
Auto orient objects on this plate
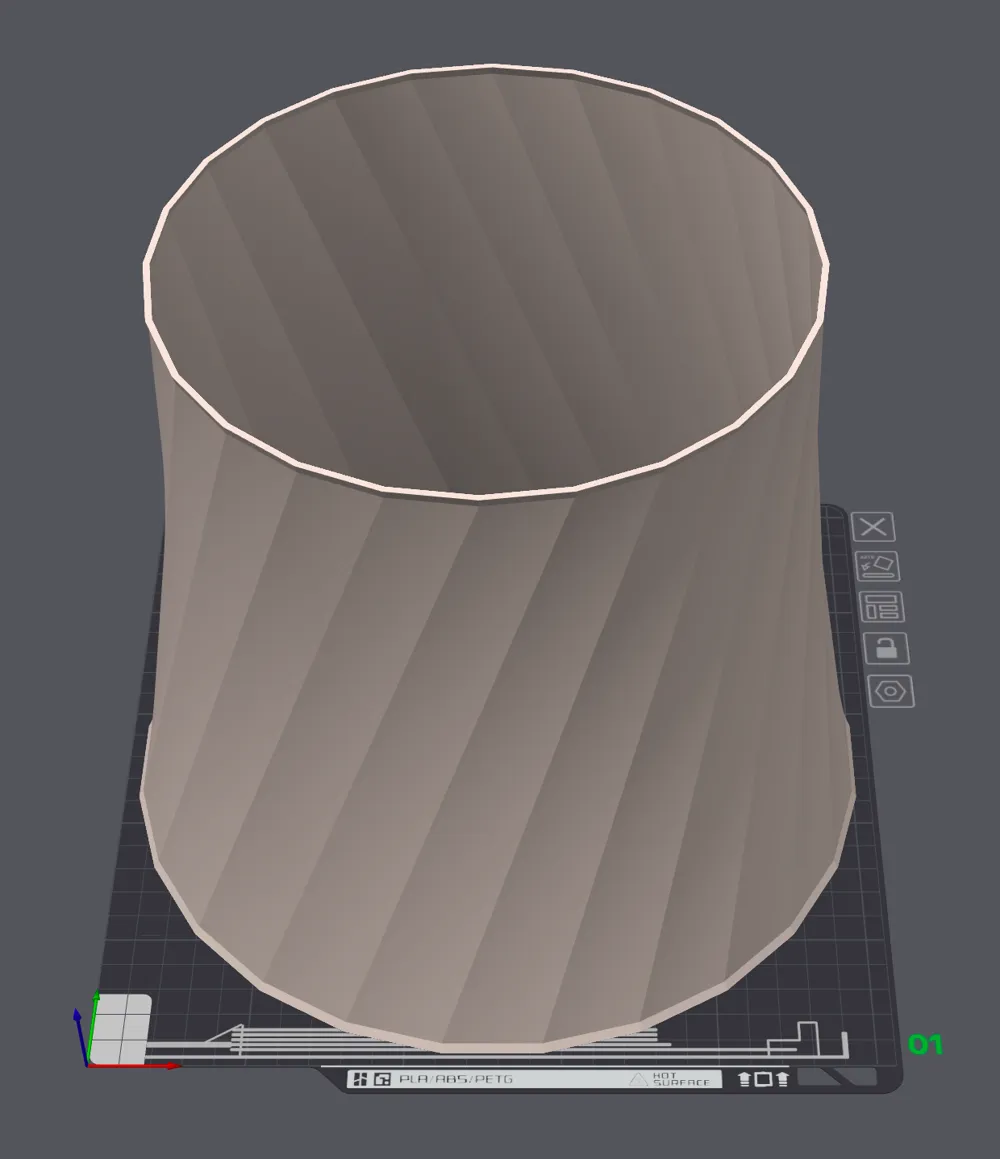tap(877, 566)
